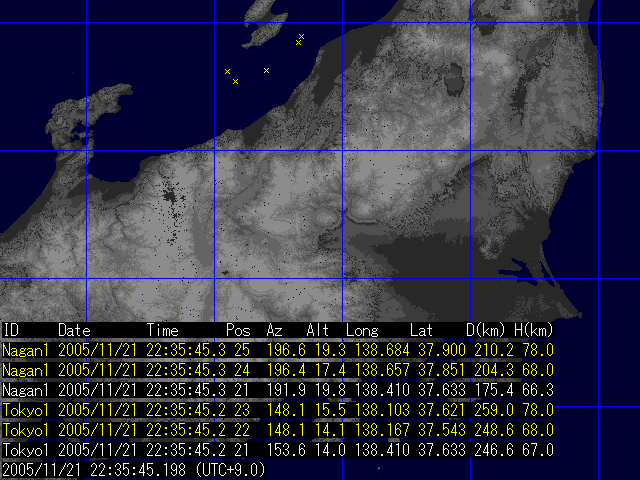Screen dimensions: 640x480
Task: Select the Nagan1 row with Pos 24
Action: pyautogui.click(x=278, y=370)
